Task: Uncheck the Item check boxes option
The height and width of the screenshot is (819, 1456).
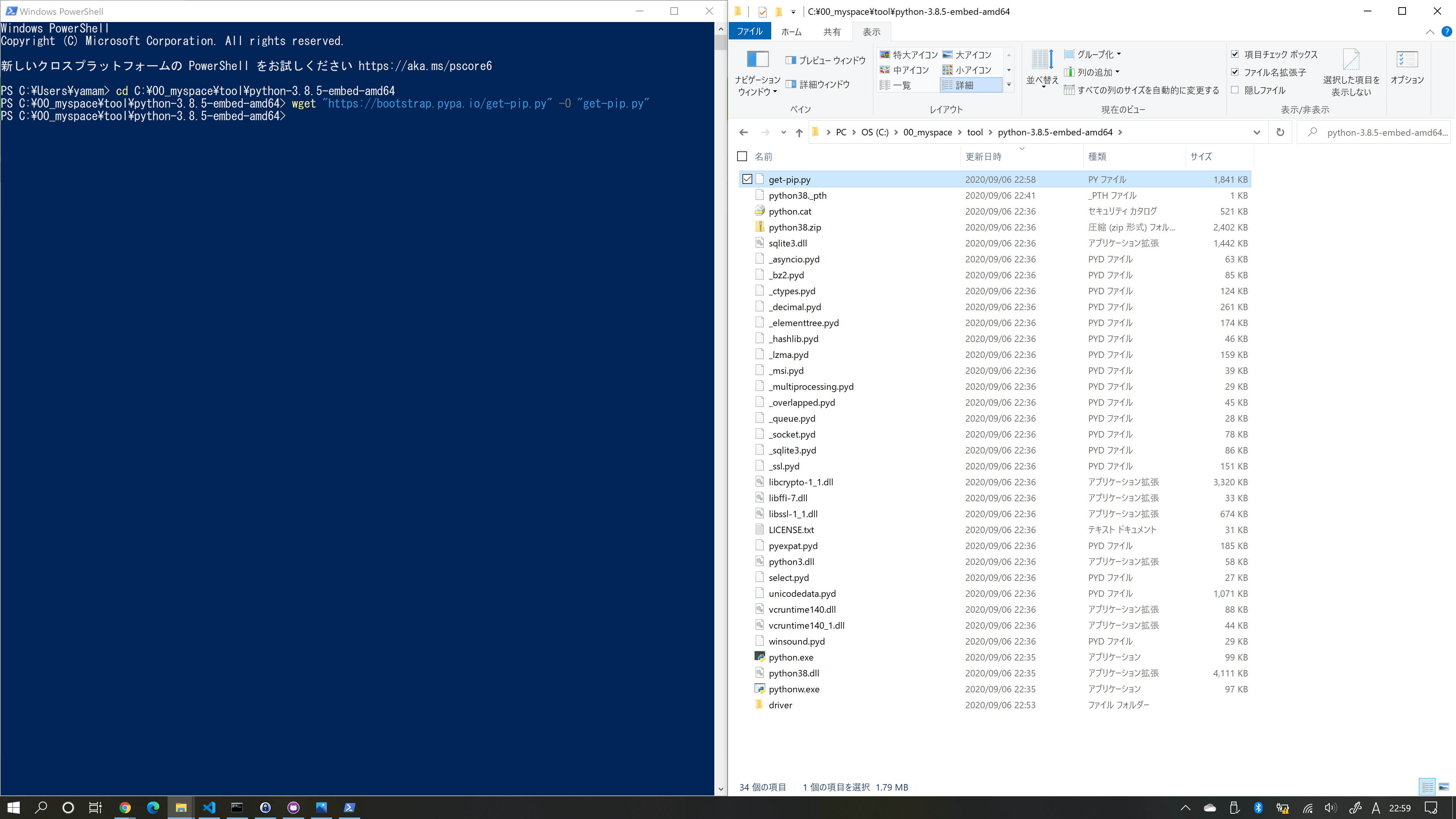Action: (x=1235, y=54)
